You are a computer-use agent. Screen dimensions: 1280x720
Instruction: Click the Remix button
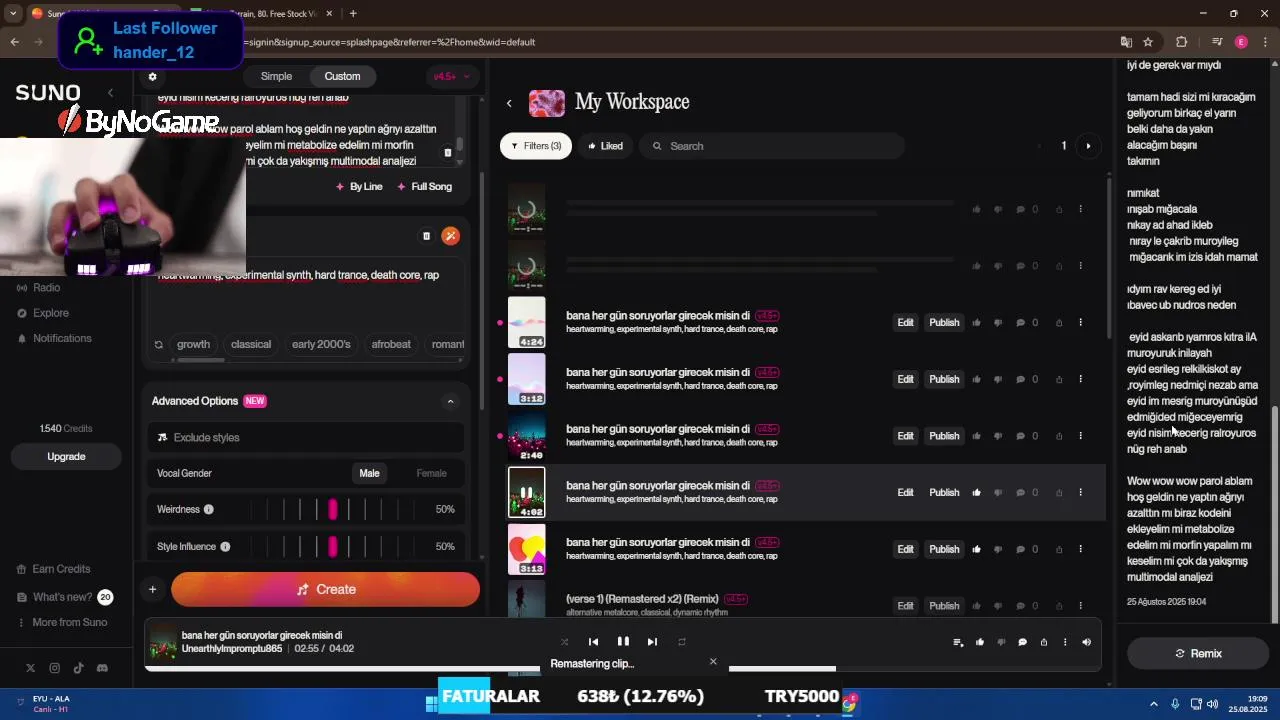pyautogui.click(x=1198, y=653)
